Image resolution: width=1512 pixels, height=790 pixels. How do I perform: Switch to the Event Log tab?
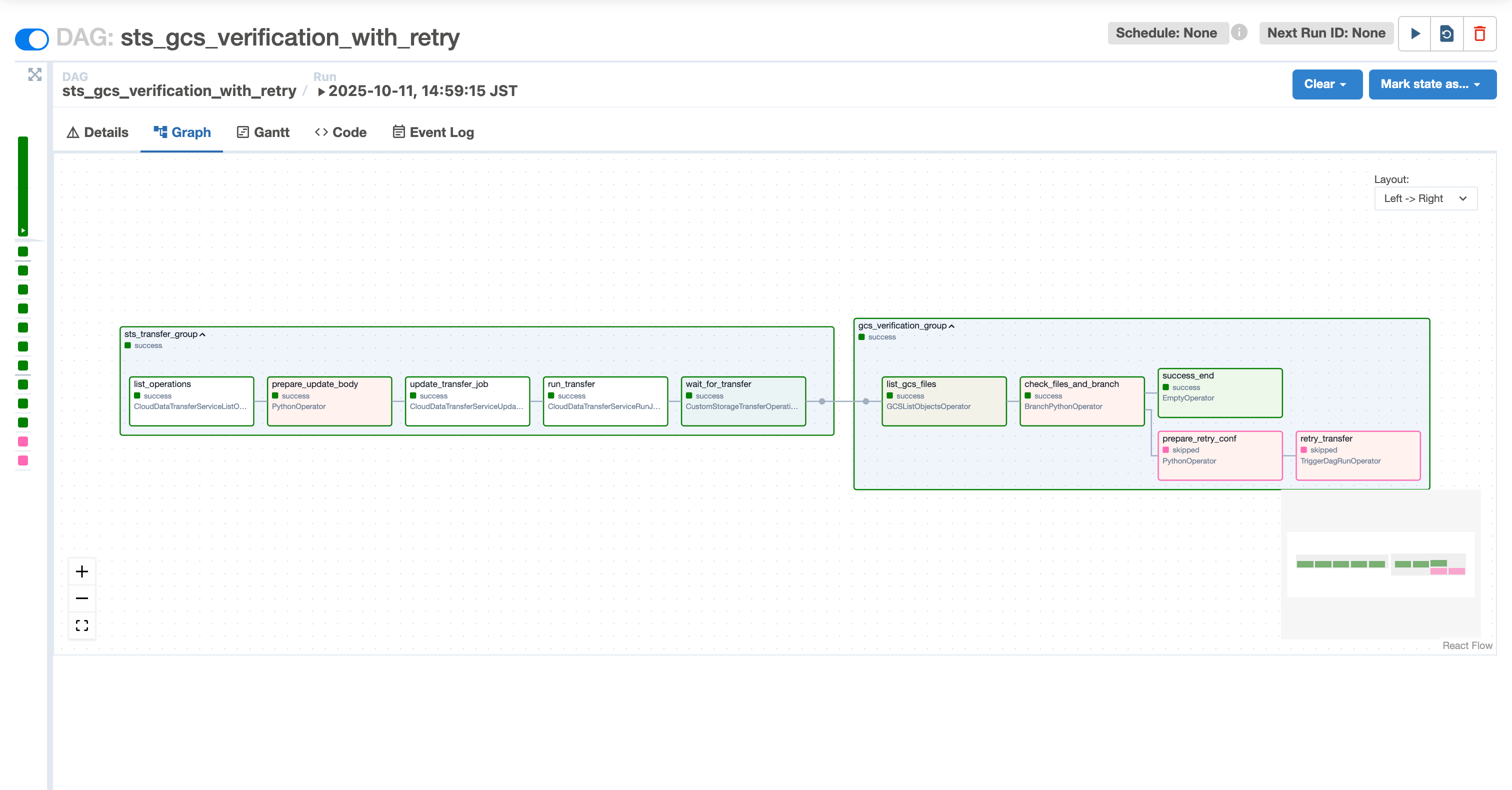[433, 132]
